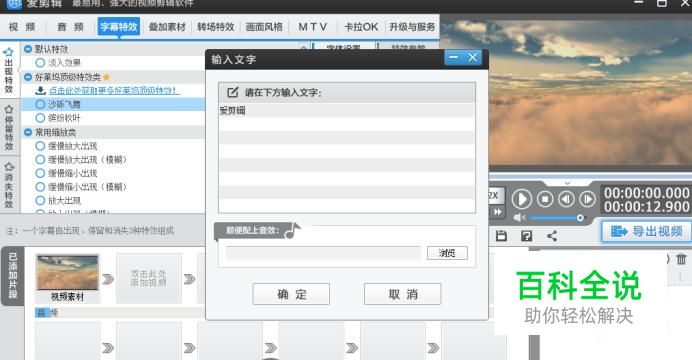
Task: Cancel with the 取消 button
Action: coord(402,294)
